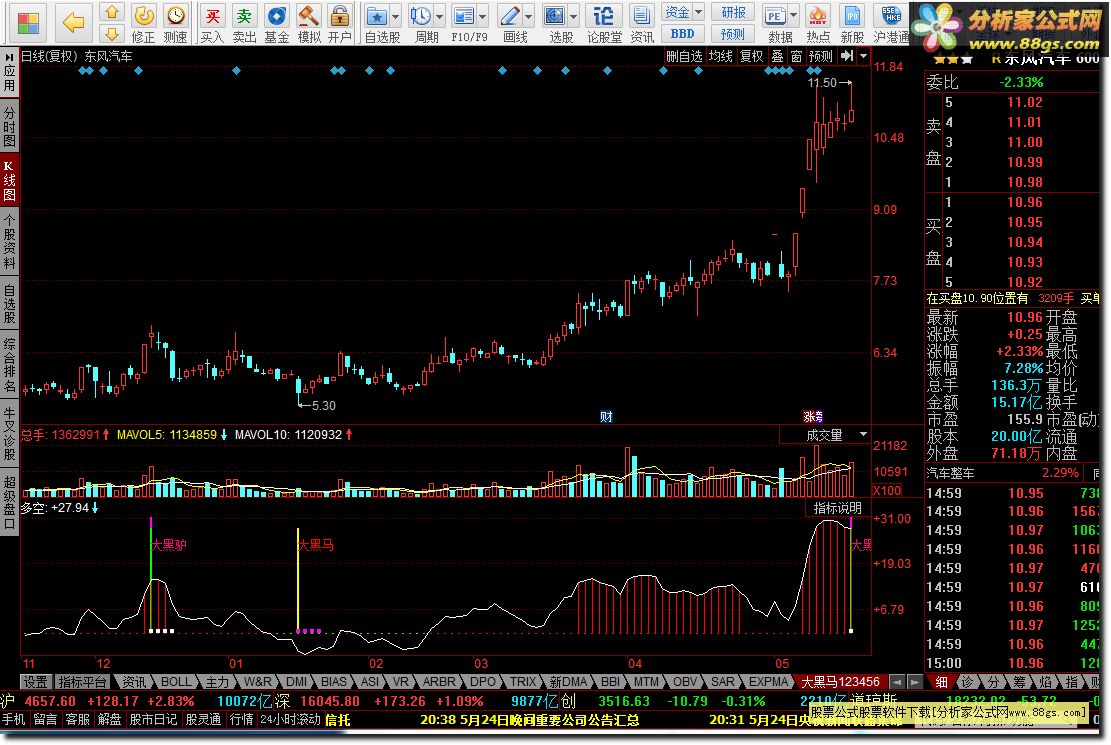Image resolution: width=1111 pixels, height=745 pixels.
Task: Select the OBV indicator tab
Action: click(684, 682)
